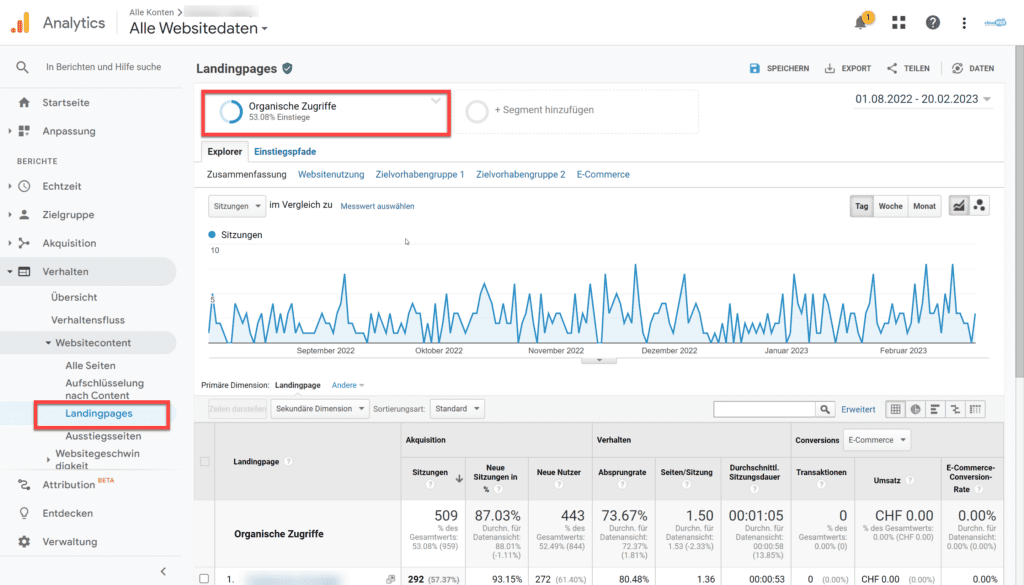
Task: Switch to the Einstiegspfade tab
Action: tap(285, 151)
